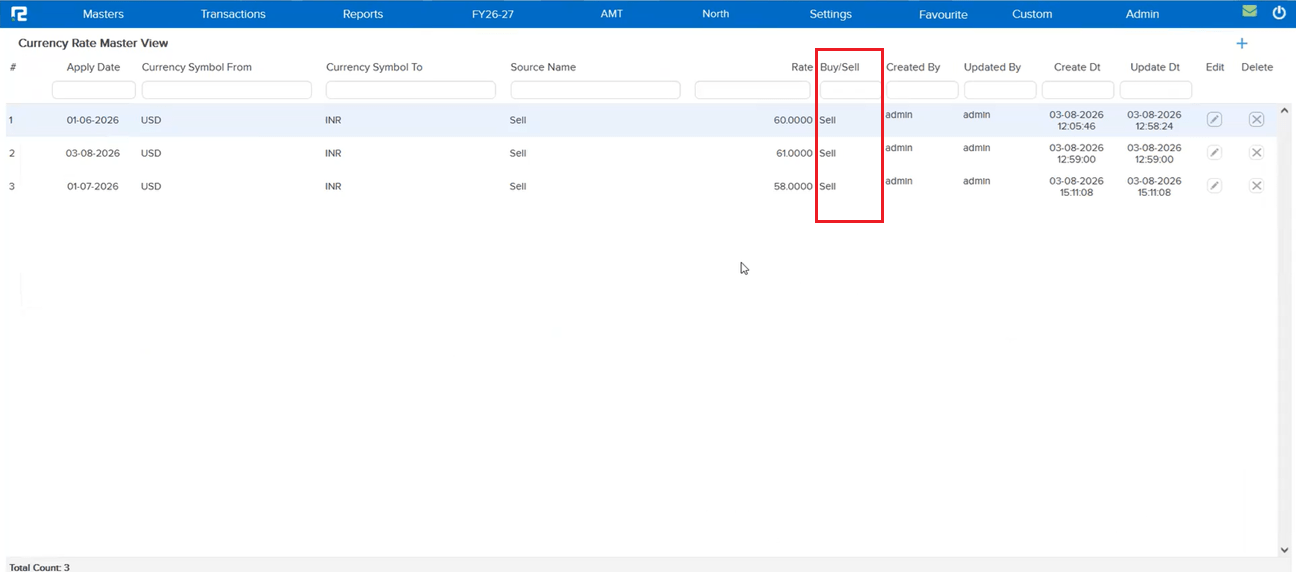This screenshot has height=572, width=1296.
Task: Click the Update Dt 03-08-2026 12:58:24 cell
Action: (1155, 120)
